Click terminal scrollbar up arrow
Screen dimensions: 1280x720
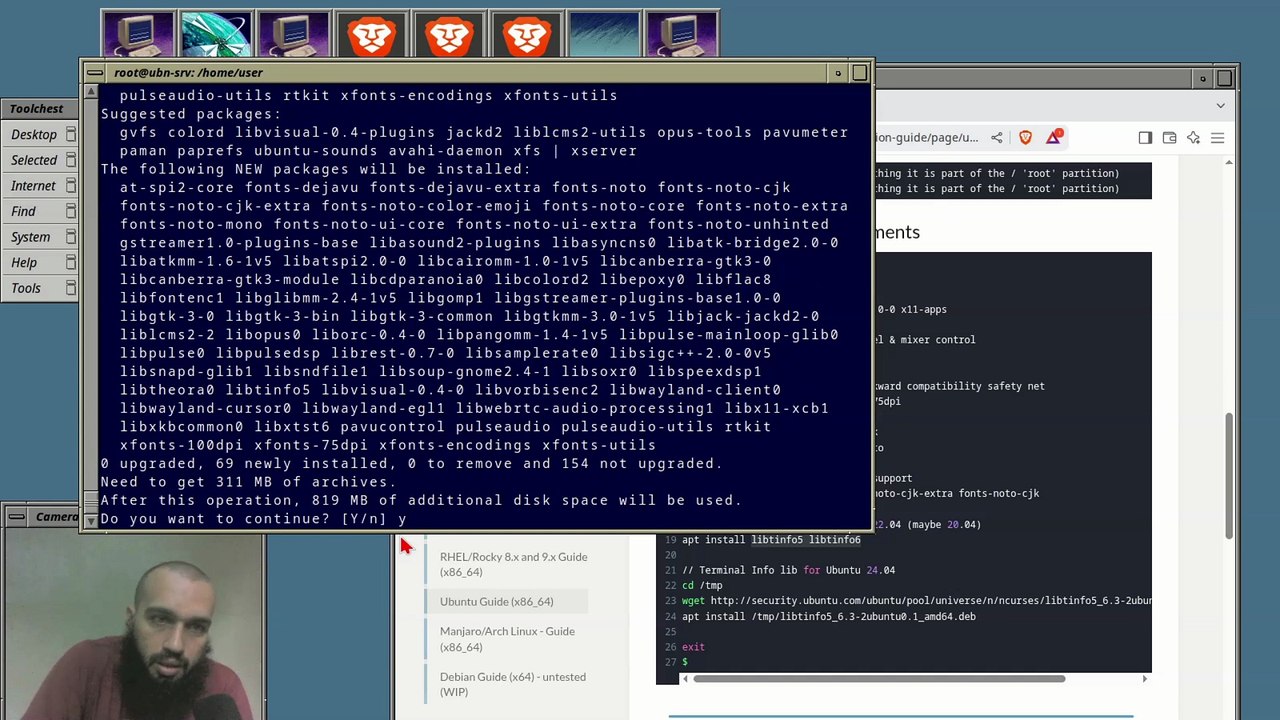tap(91, 92)
